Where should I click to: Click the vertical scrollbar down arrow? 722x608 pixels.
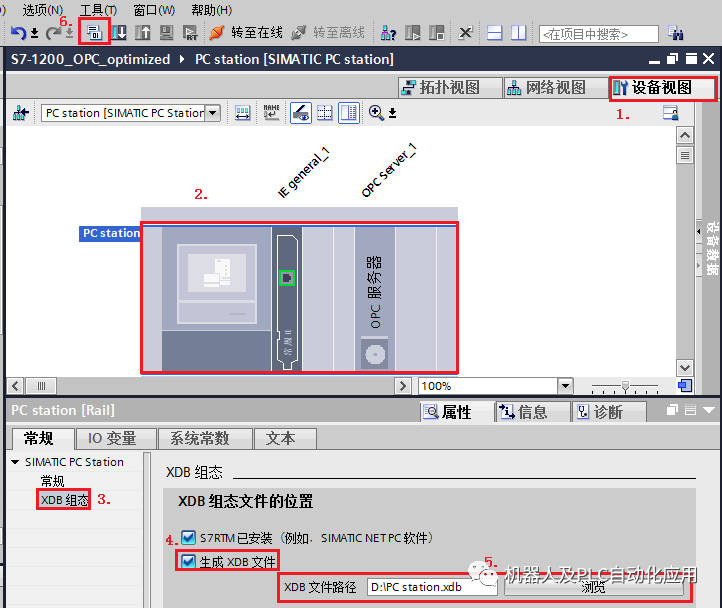click(x=685, y=368)
